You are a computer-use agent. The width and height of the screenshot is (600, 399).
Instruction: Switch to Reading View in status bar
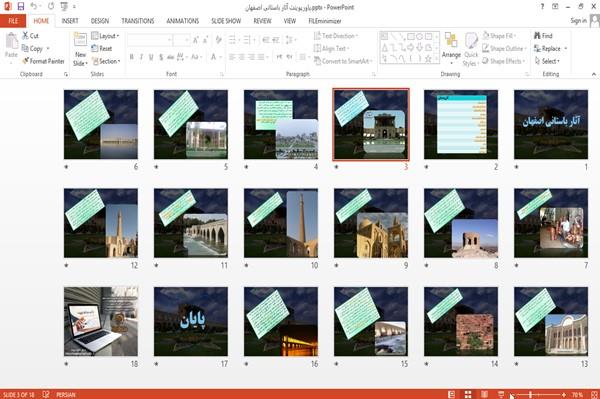point(484,394)
